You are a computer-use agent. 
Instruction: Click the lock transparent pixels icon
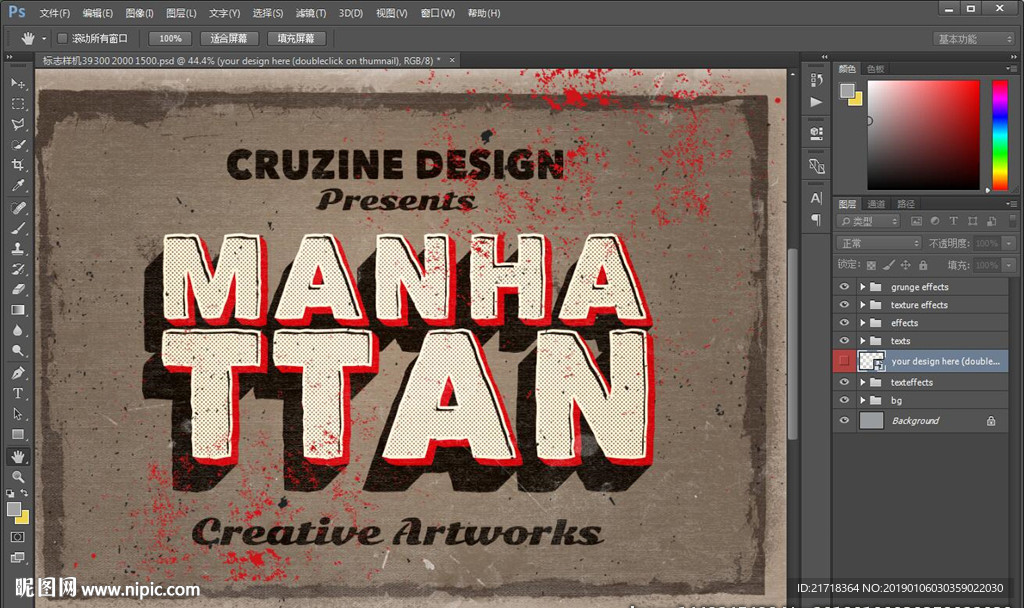point(870,265)
